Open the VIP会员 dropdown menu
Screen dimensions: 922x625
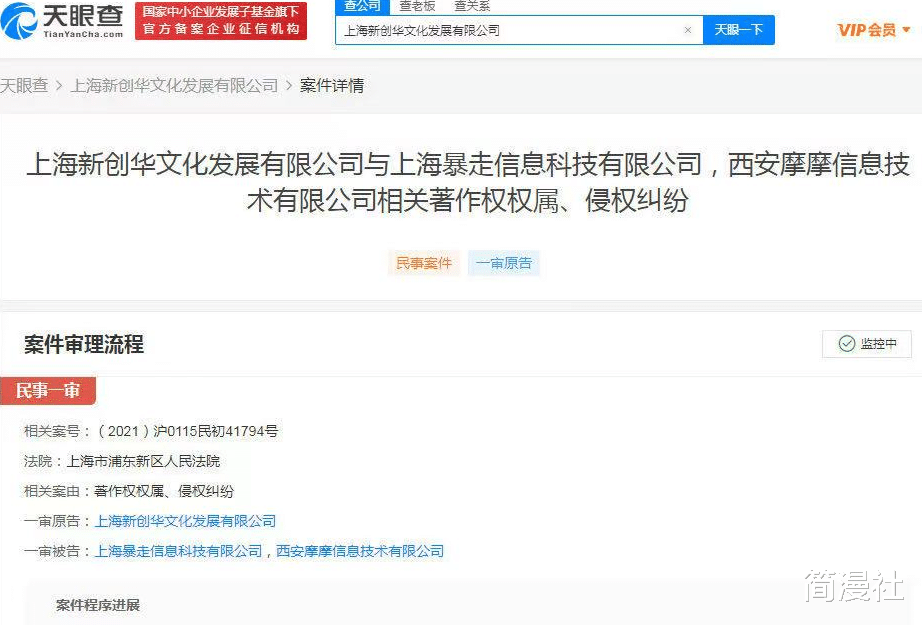coord(873,29)
